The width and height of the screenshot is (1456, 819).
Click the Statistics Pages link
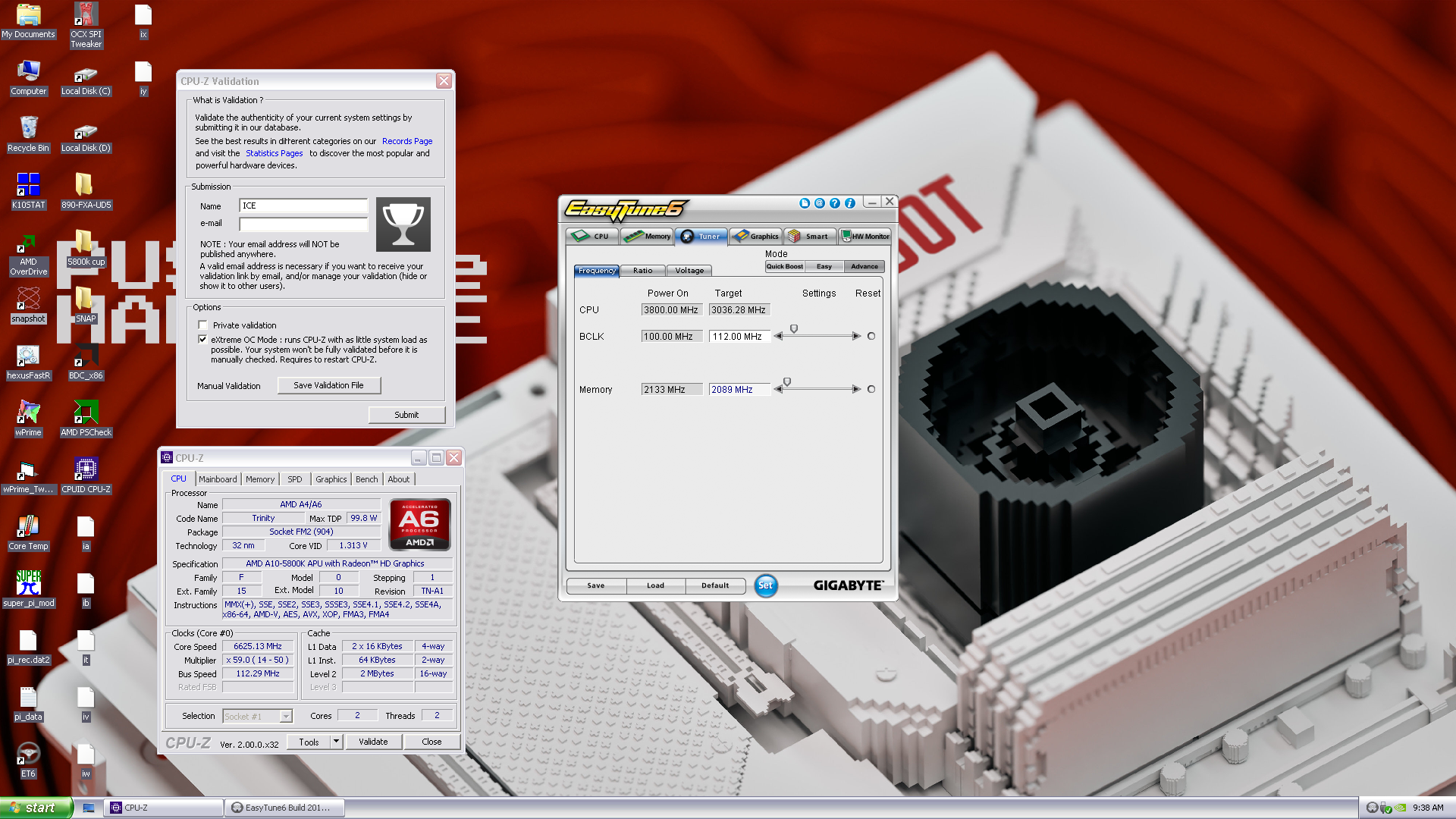tap(274, 153)
